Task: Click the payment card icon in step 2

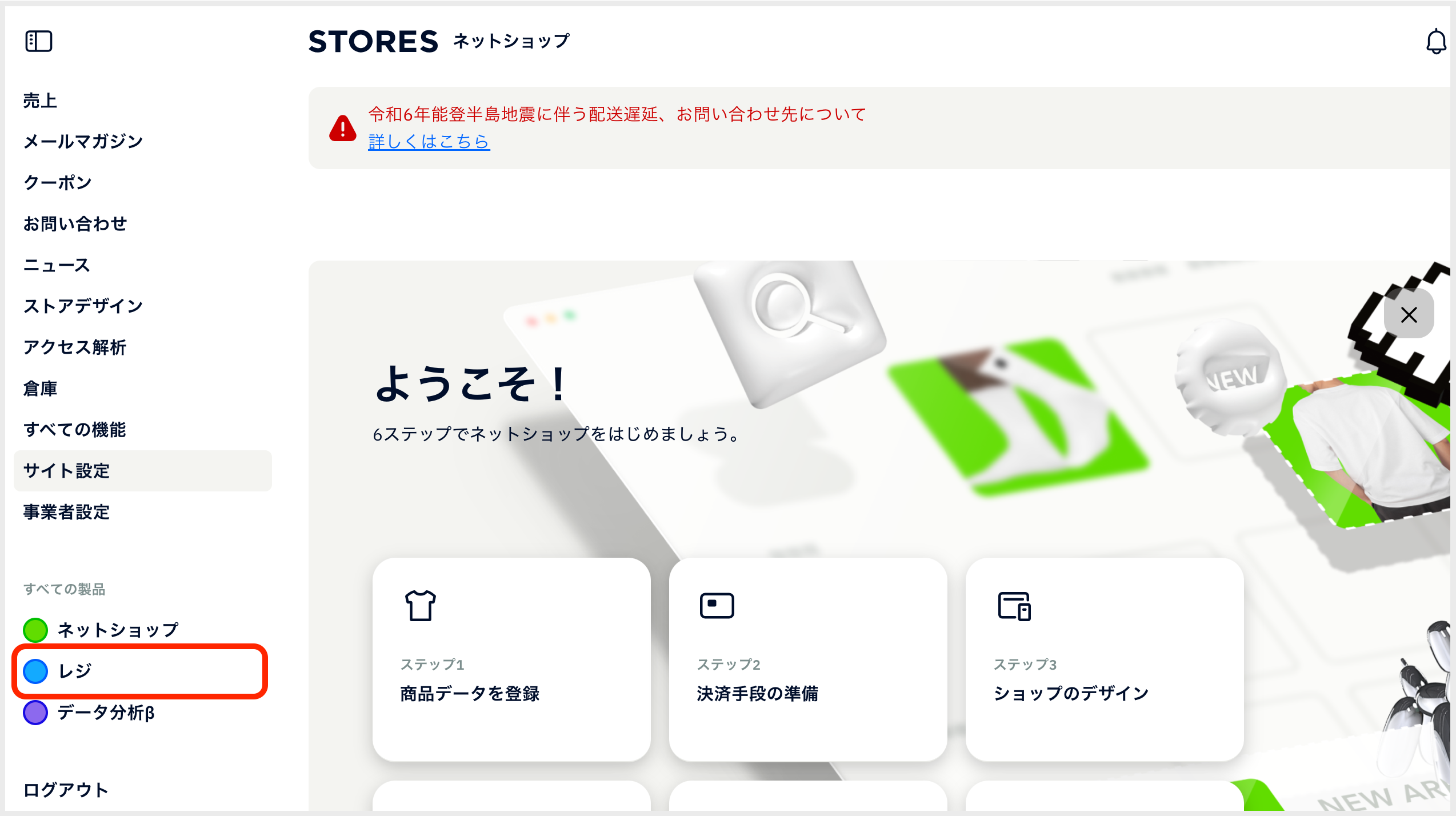Action: [x=717, y=606]
